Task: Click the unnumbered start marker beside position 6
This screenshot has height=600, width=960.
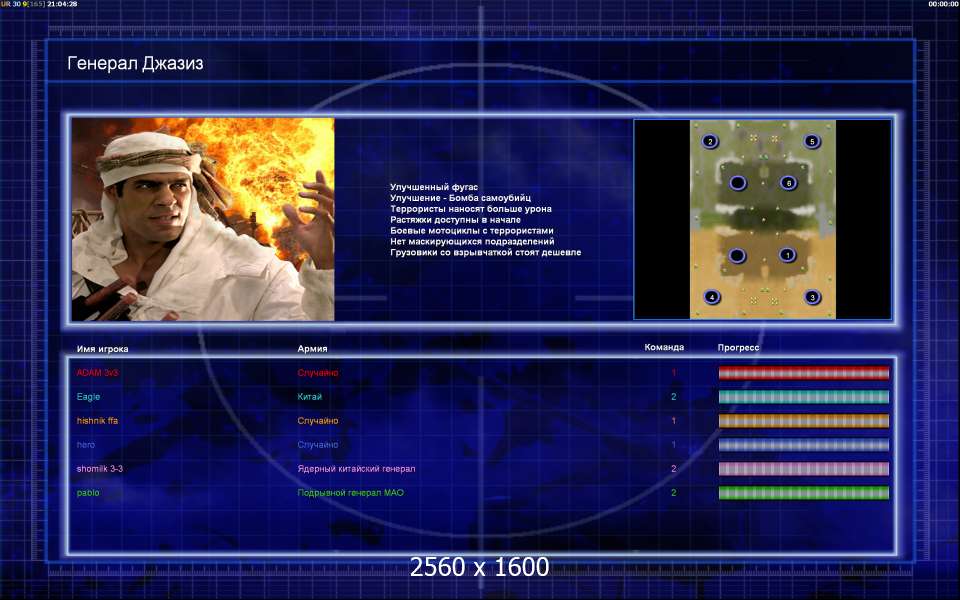Action: pos(738,182)
